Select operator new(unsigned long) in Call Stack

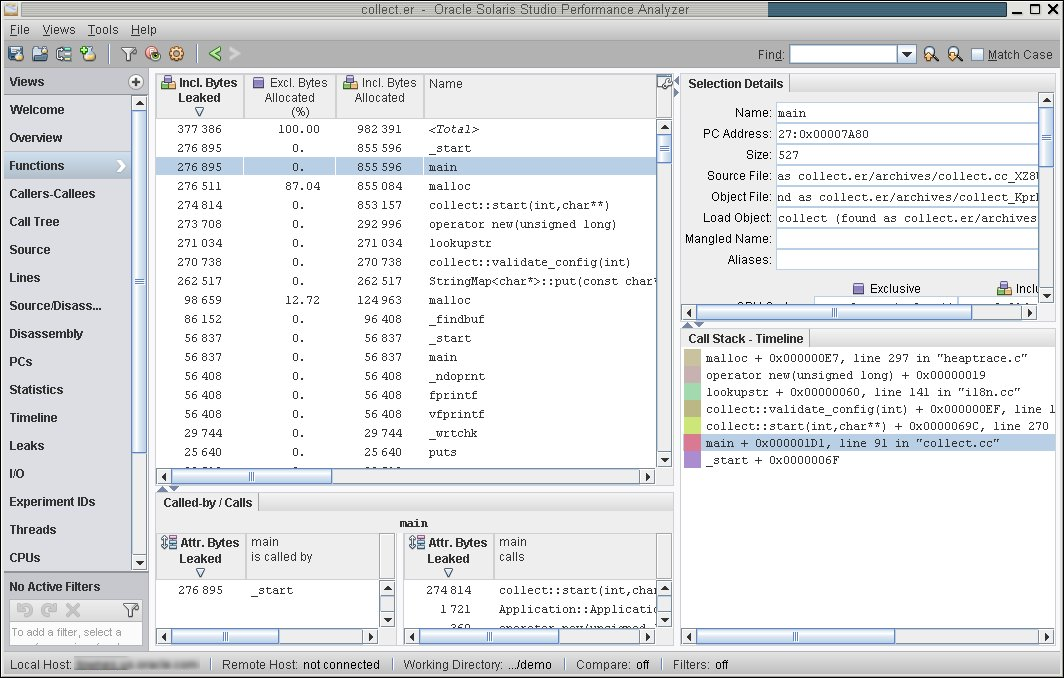(x=869, y=375)
